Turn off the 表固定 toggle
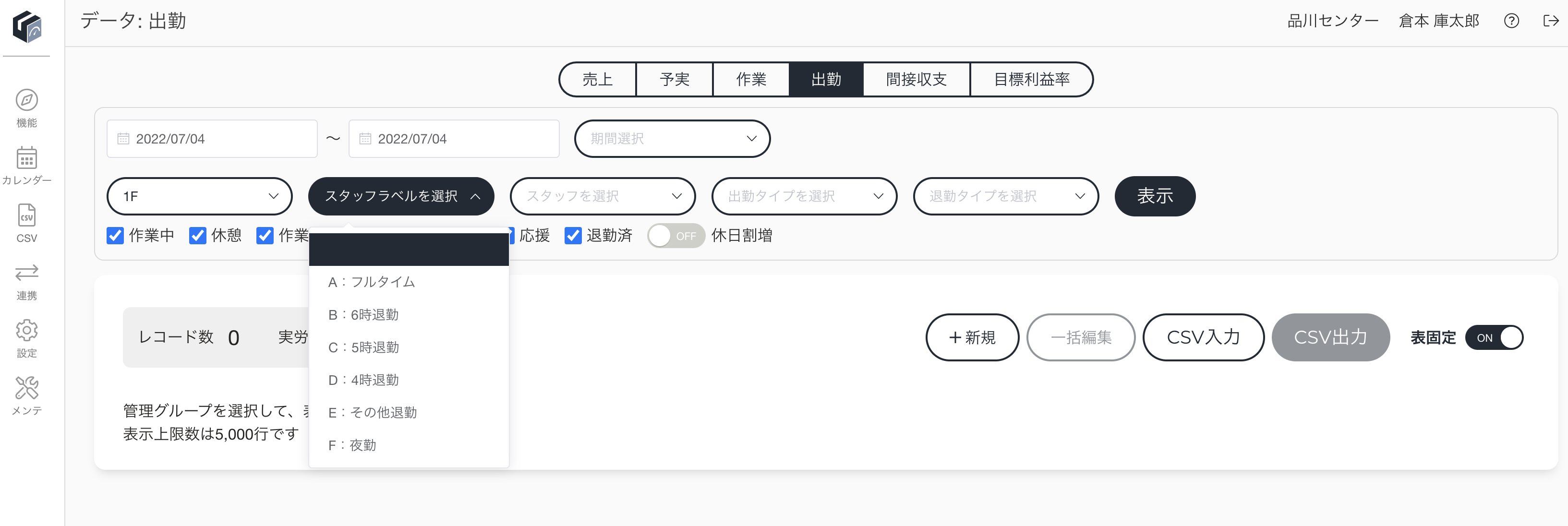 (1494, 337)
